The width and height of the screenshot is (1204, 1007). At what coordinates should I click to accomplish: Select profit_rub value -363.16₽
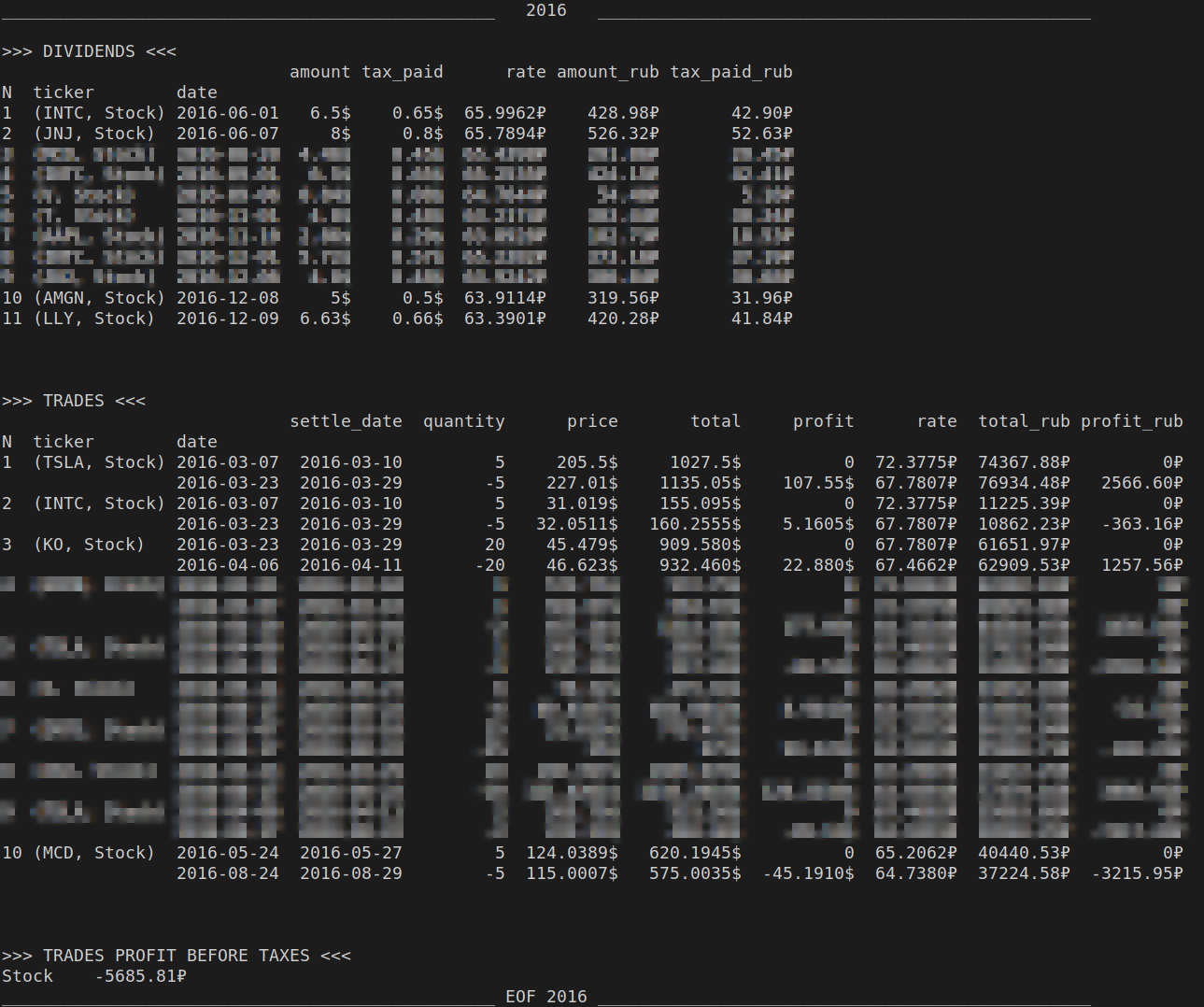pyautogui.click(x=1142, y=524)
